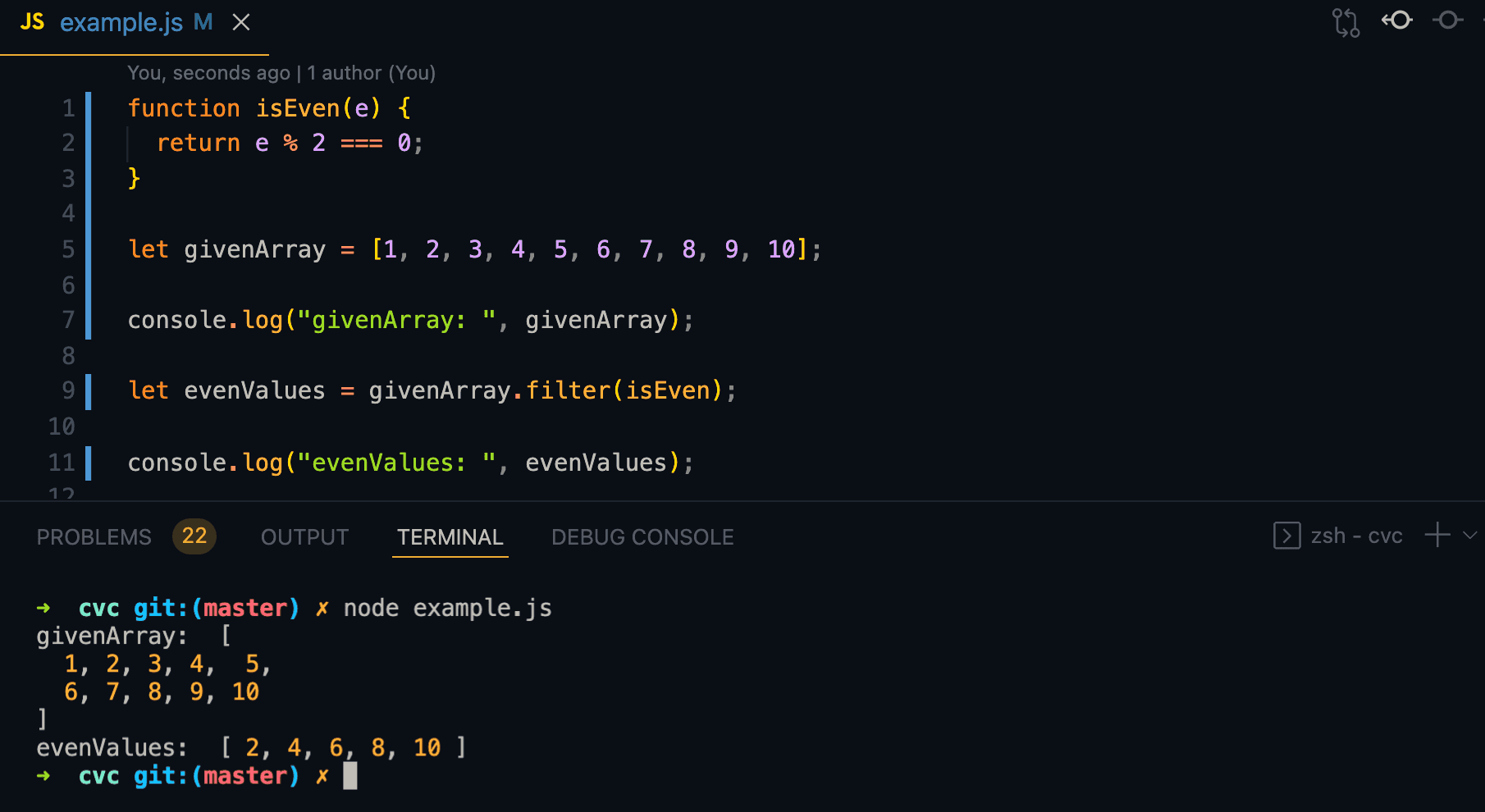Open the source control compare icon in title bar
This screenshot has height=812, width=1485.
[x=1346, y=22]
